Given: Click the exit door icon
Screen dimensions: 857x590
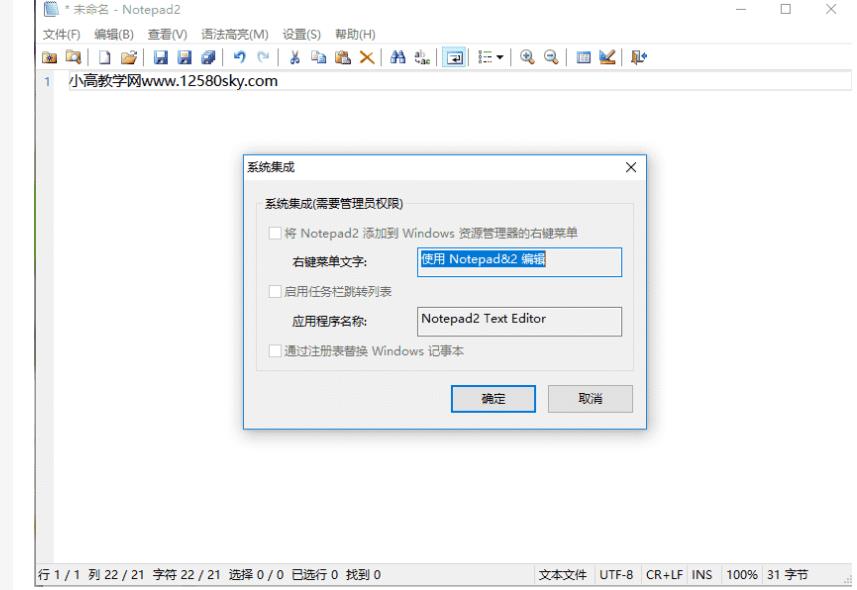Looking at the screenshot, I should (x=638, y=57).
